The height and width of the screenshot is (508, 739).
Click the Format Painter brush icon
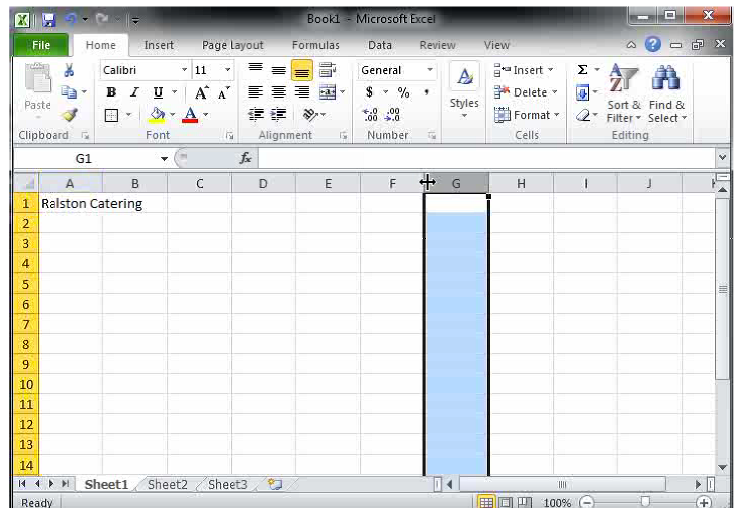click(69, 115)
